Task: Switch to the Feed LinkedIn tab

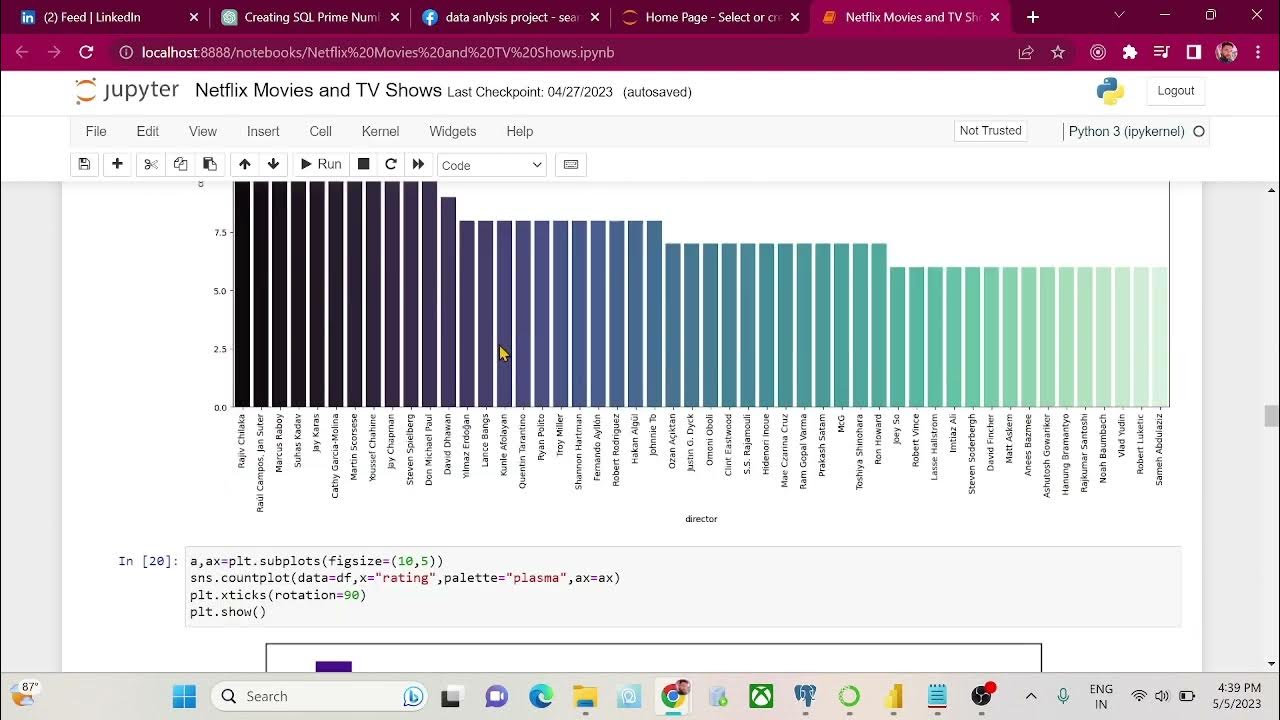Action: point(107,17)
